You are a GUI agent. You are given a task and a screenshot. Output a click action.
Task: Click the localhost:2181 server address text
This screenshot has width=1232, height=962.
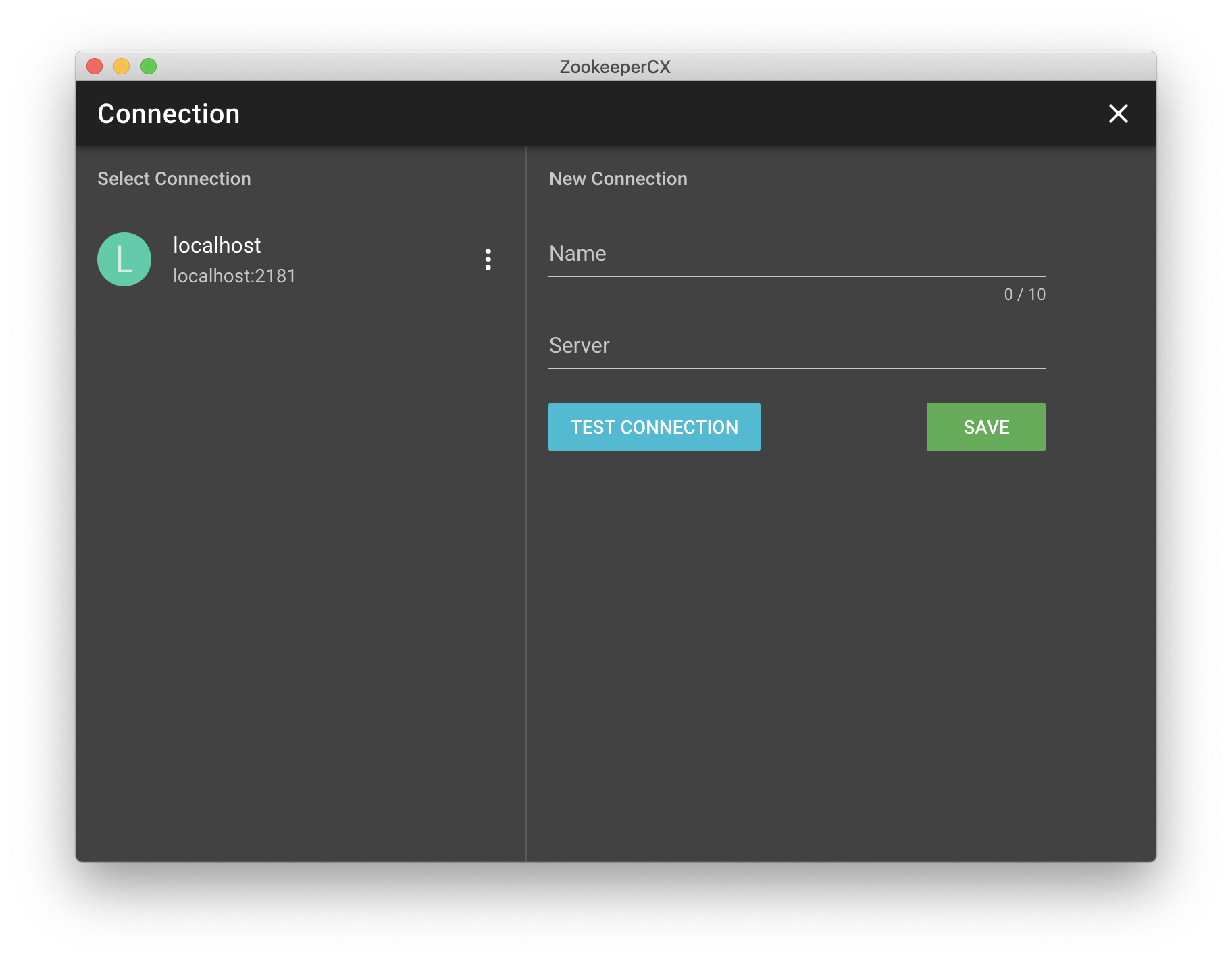234,276
